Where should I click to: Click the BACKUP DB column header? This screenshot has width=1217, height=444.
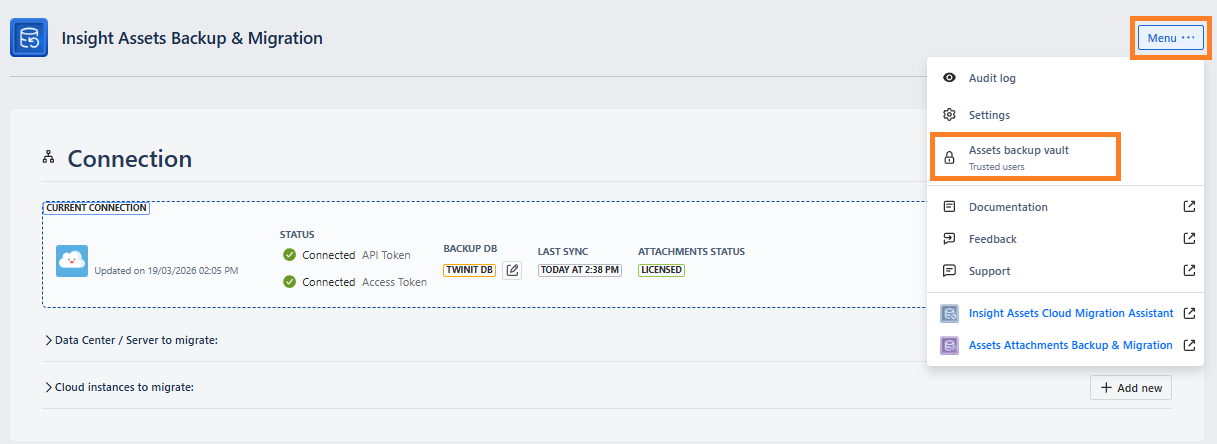470,251
